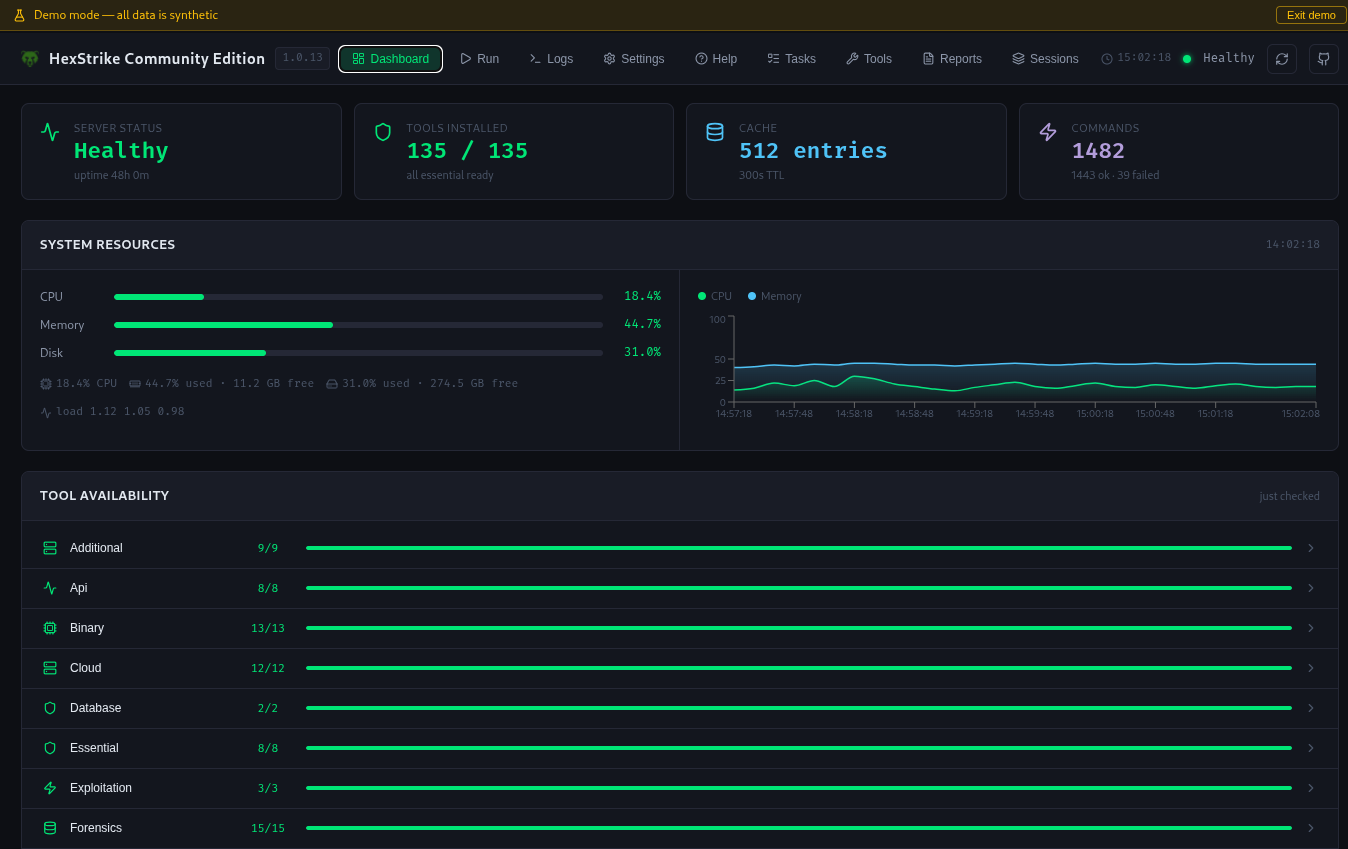Open the Reports page link
The width and height of the screenshot is (1348, 849).
[951, 59]
